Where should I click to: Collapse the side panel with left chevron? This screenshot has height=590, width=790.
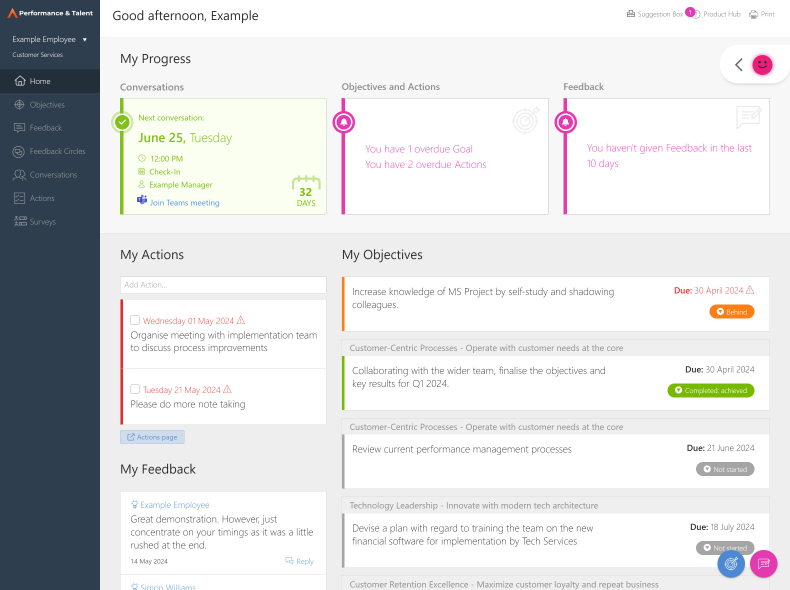739,65
